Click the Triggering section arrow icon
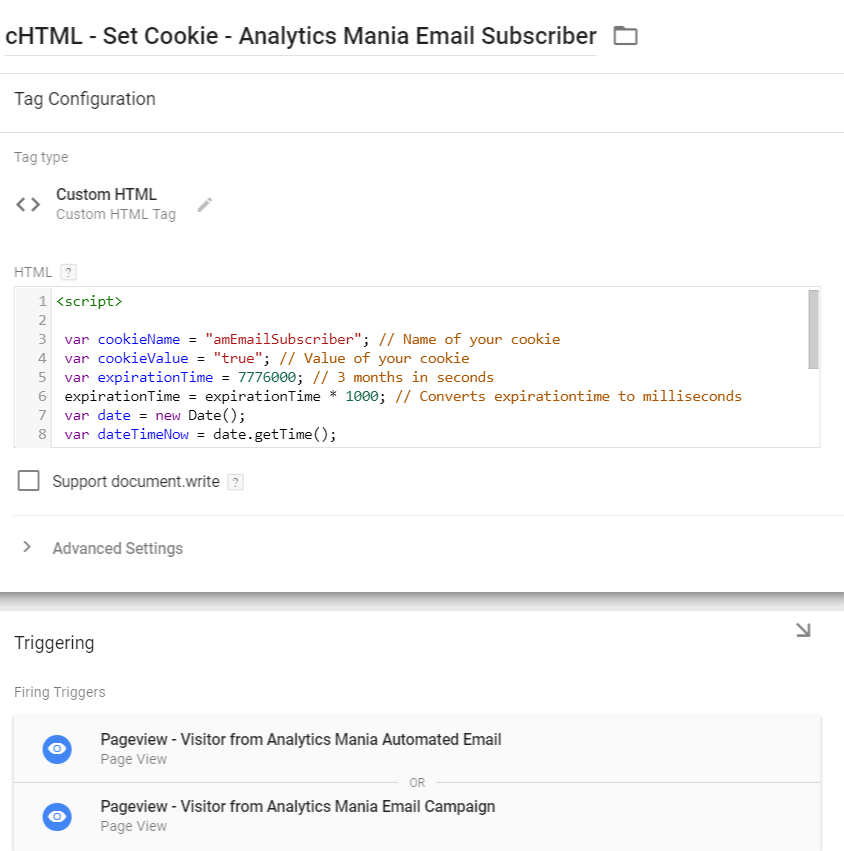 tap(803, 630)
